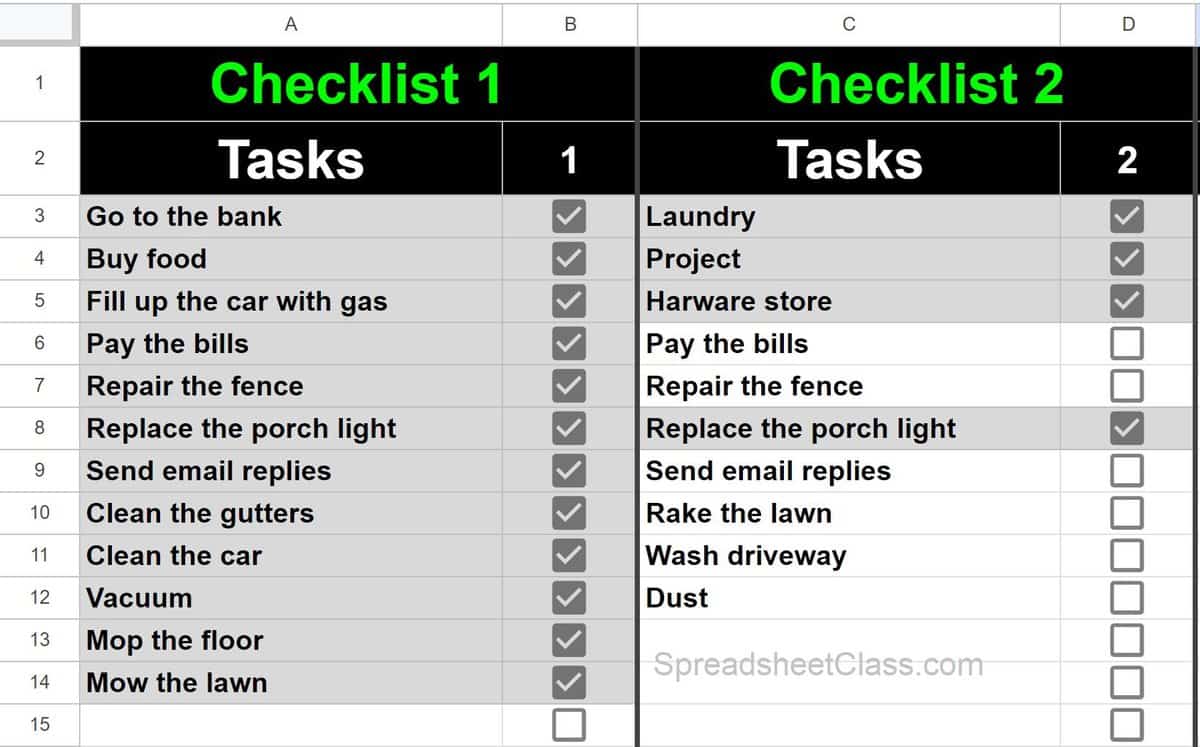Select column A by clicking its header

coord(290,25)
